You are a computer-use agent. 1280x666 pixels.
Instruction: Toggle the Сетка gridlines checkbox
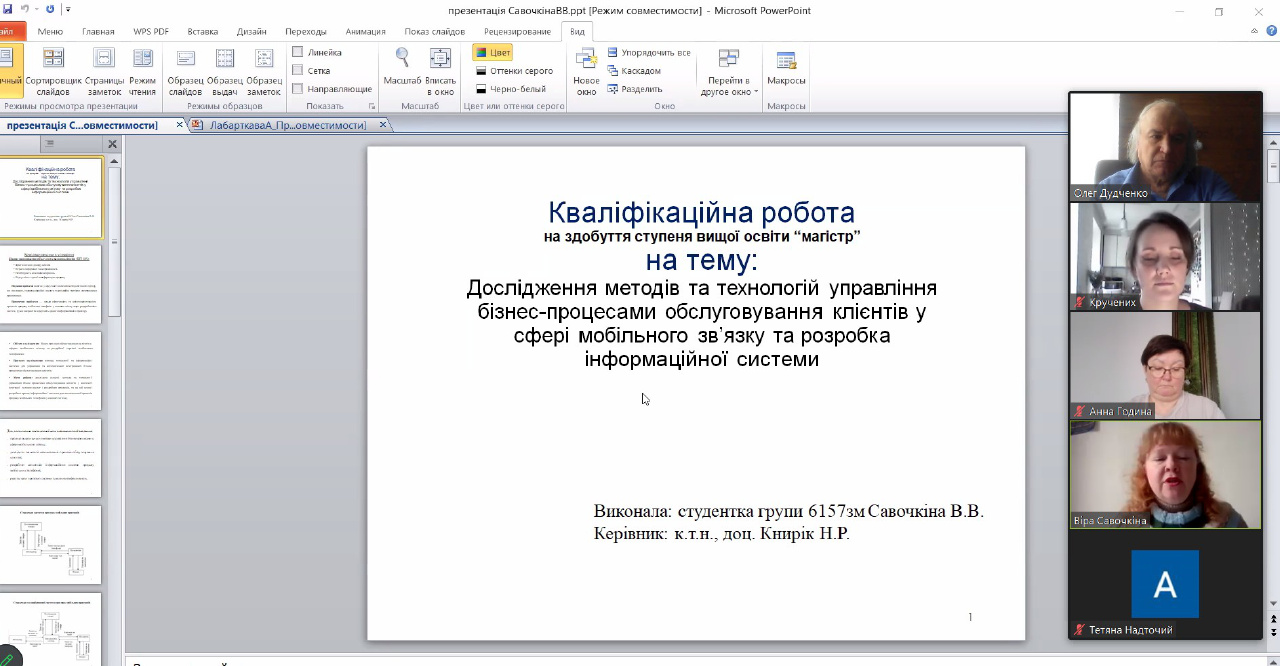point(298,71)
